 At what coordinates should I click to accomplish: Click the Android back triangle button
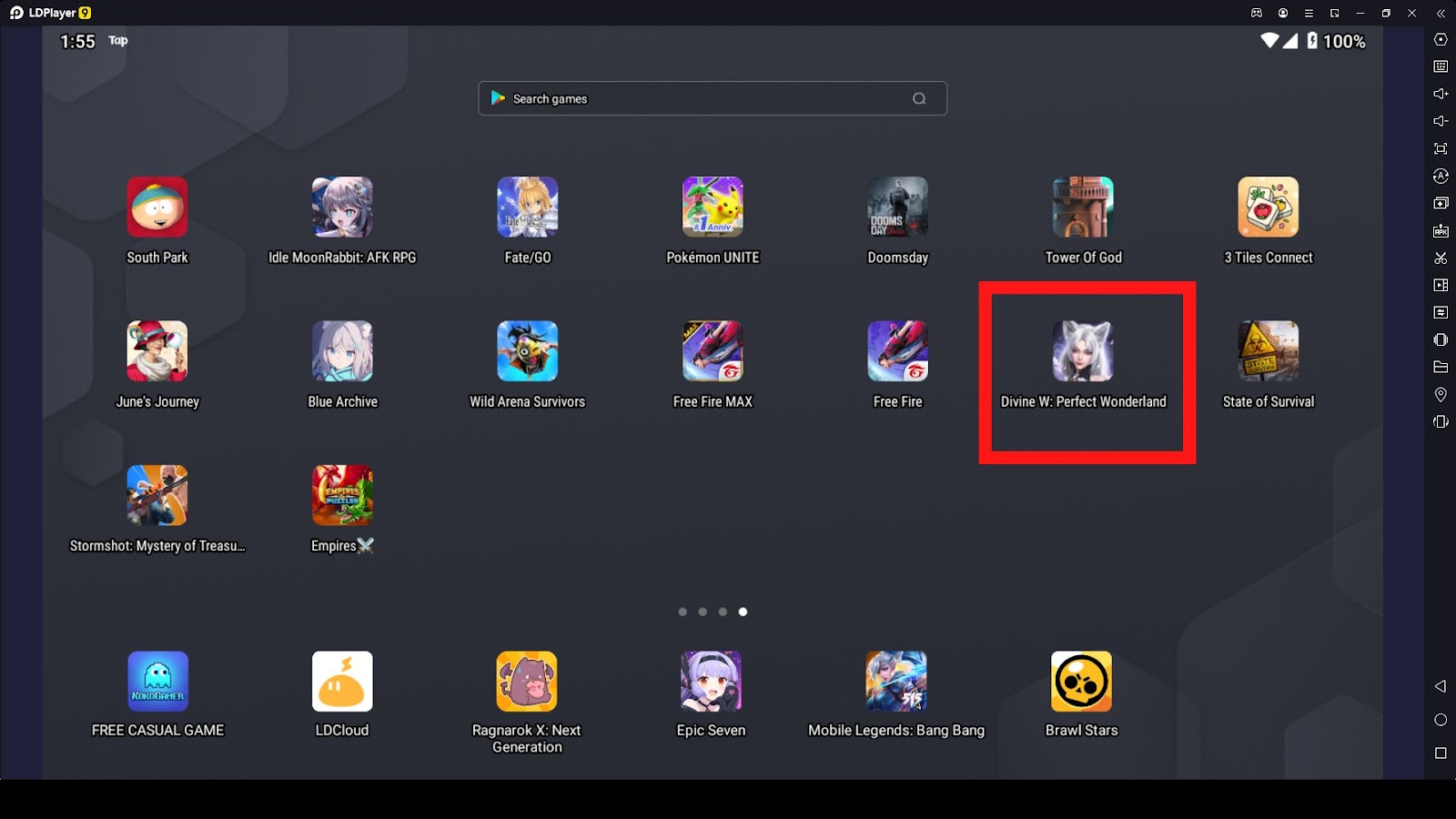(1441, 686)
